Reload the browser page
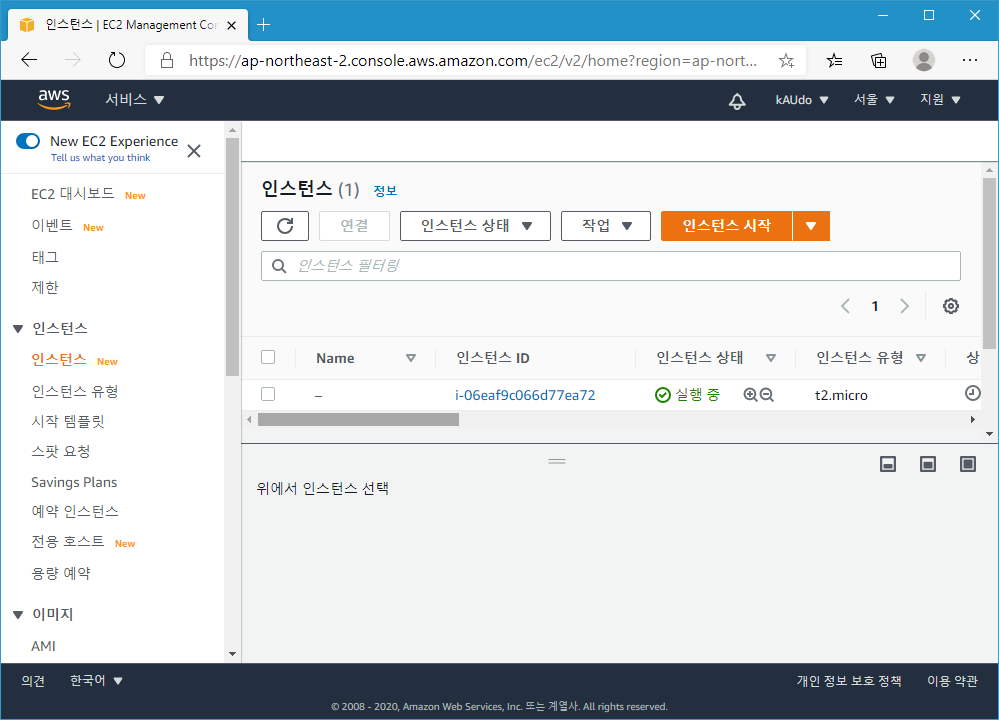This screenshot has width=999, height=720. click(117, 61)
